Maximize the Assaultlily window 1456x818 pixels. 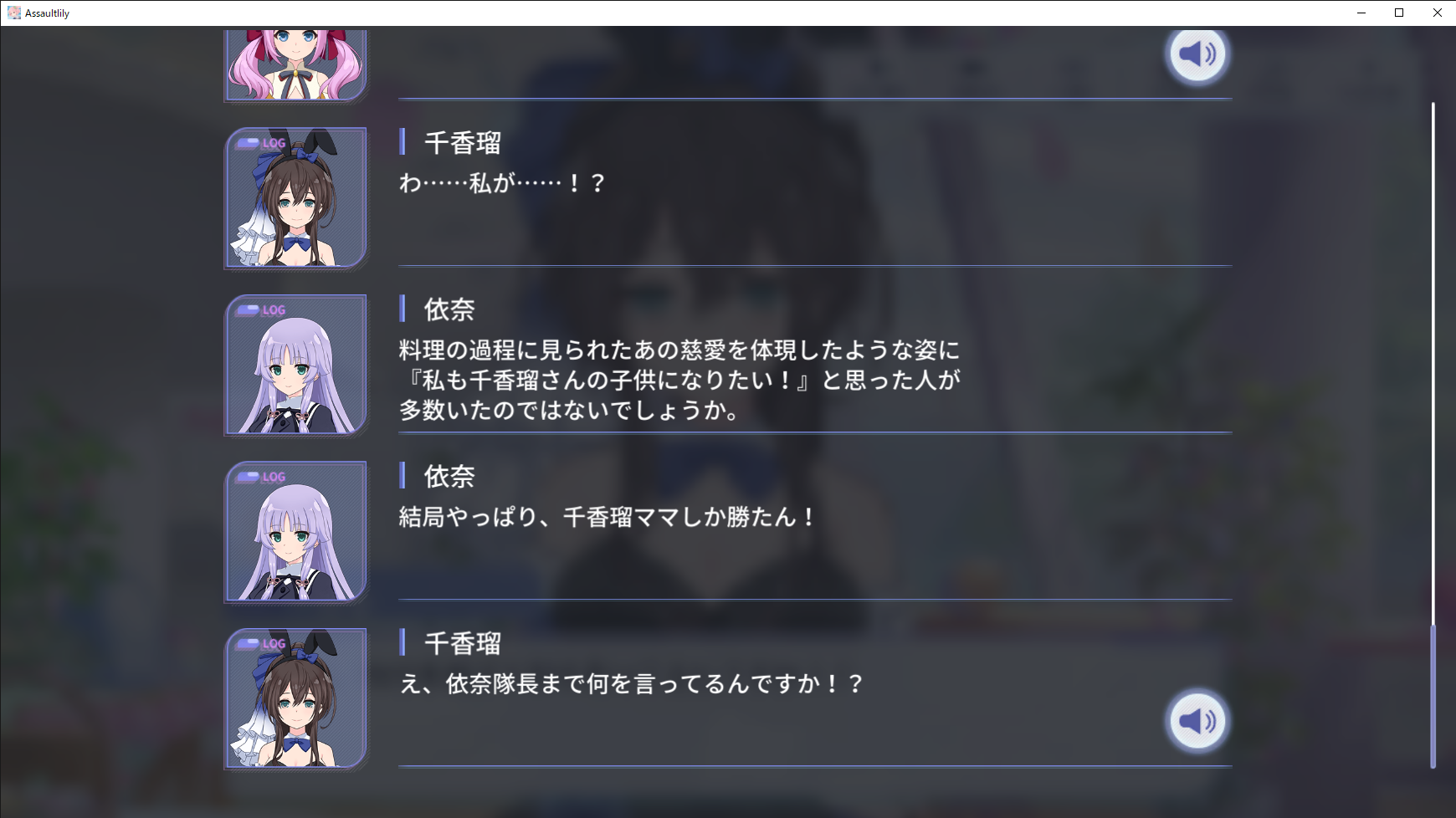click(1398, 13)
